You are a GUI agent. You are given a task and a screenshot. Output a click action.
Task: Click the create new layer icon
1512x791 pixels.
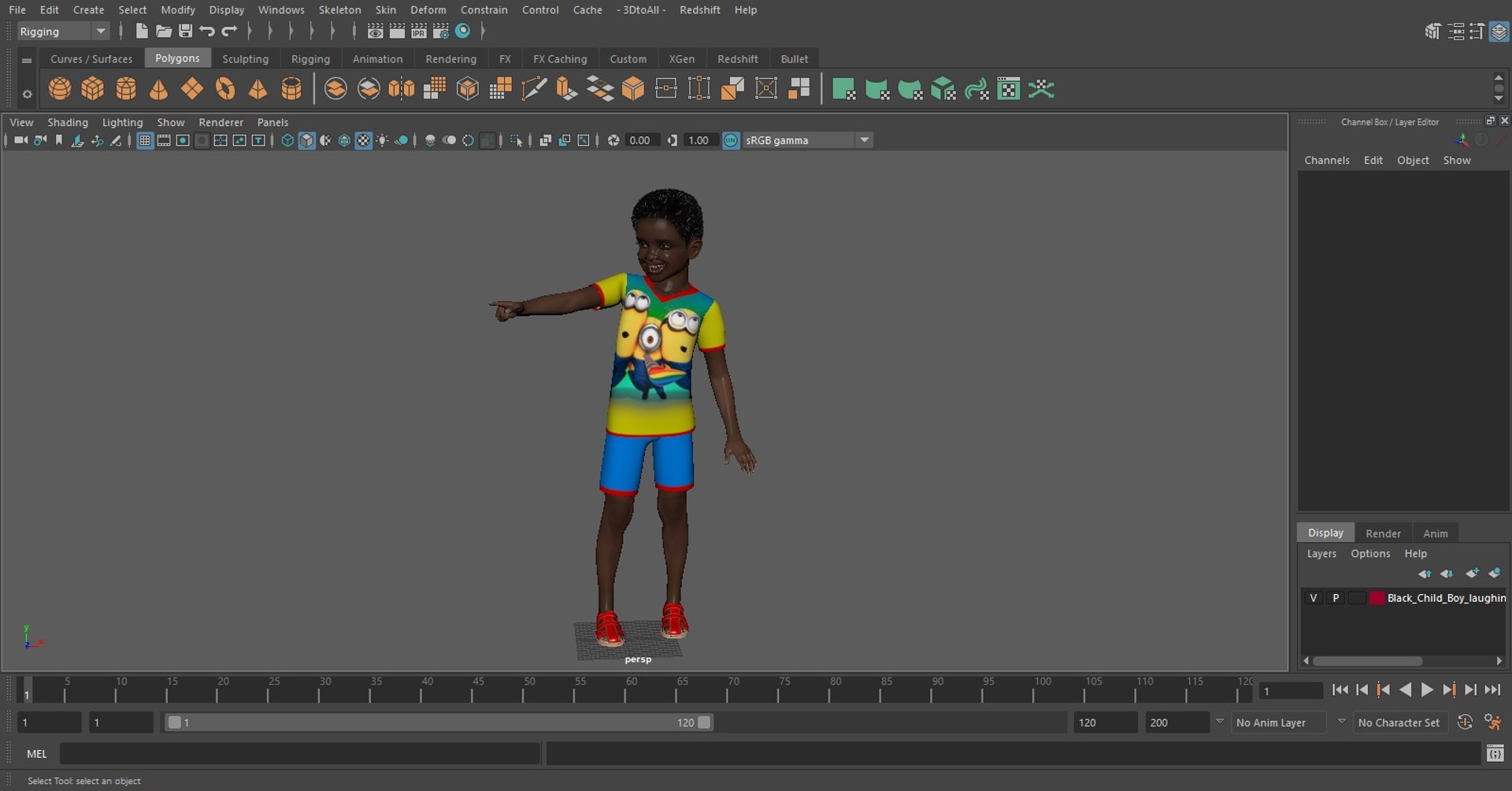coord(1472,574)
